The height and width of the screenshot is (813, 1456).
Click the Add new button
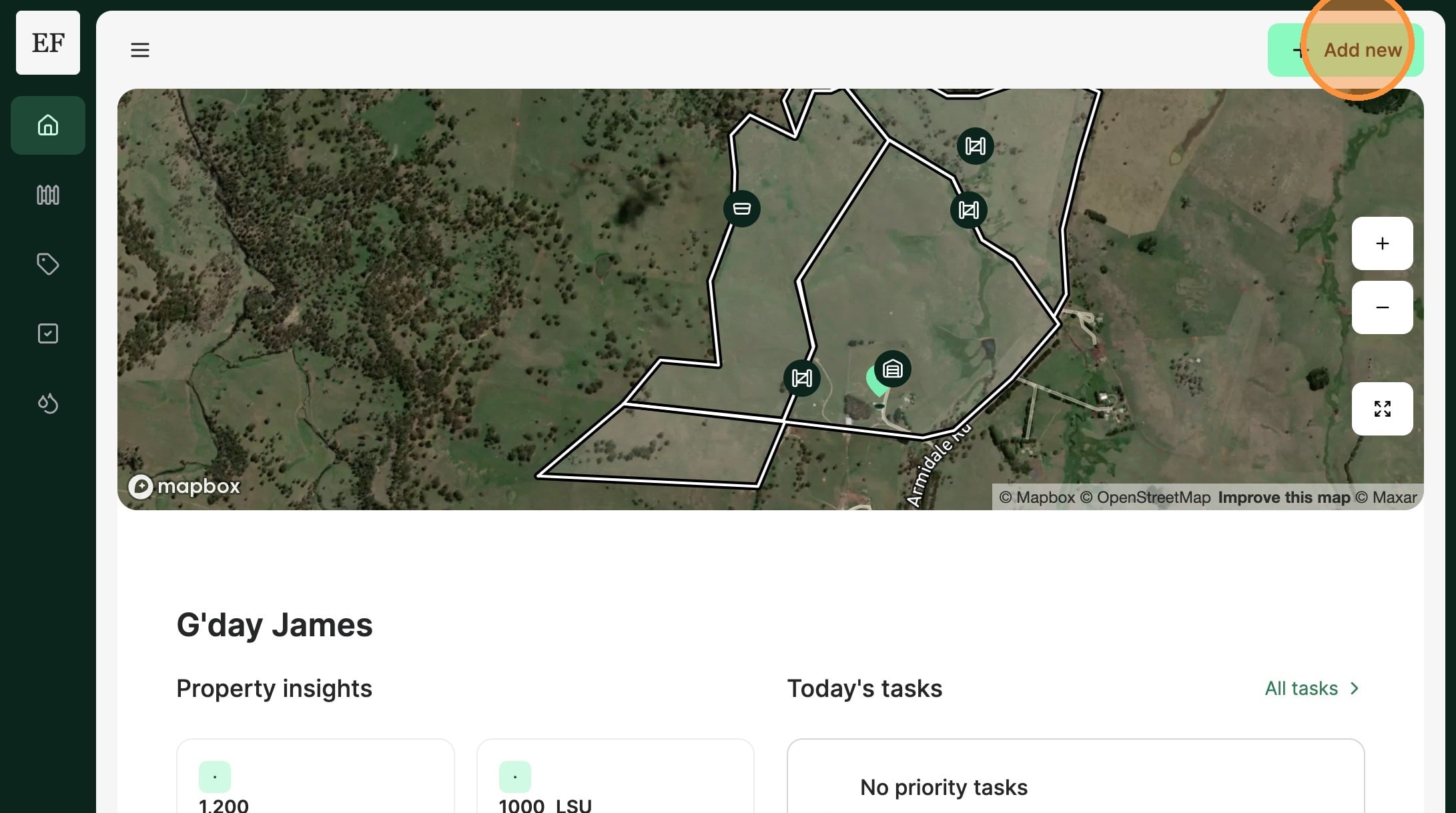tap(1345, 50)
